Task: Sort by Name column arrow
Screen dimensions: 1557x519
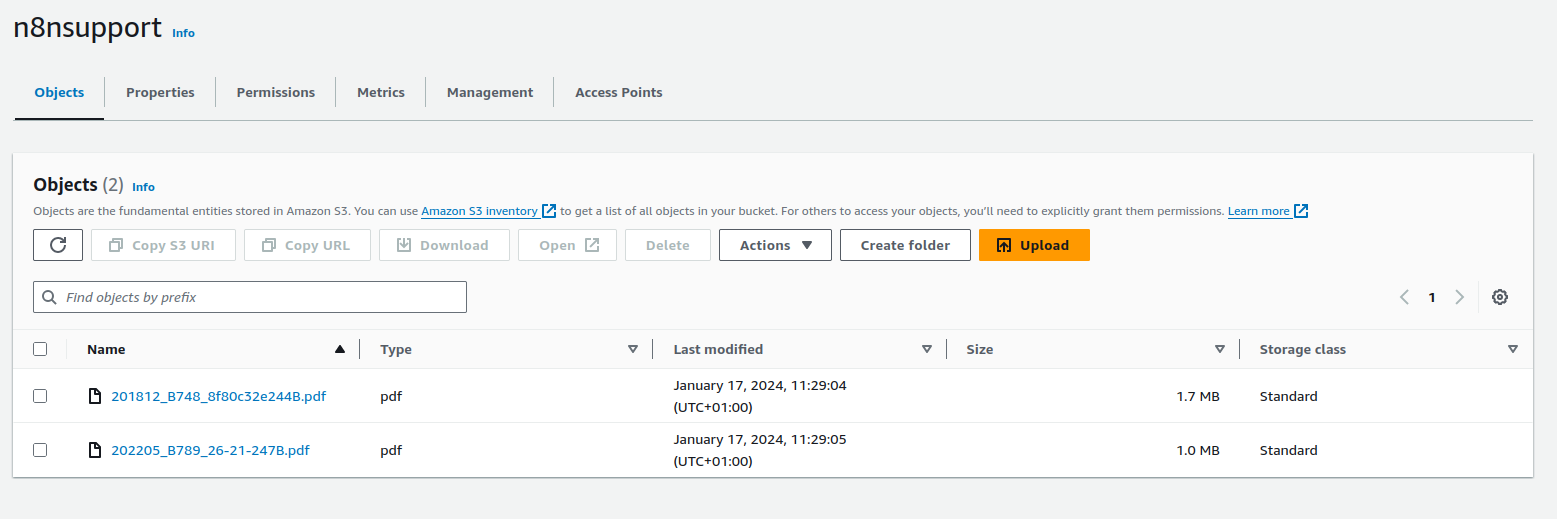Action: point(340,349)
